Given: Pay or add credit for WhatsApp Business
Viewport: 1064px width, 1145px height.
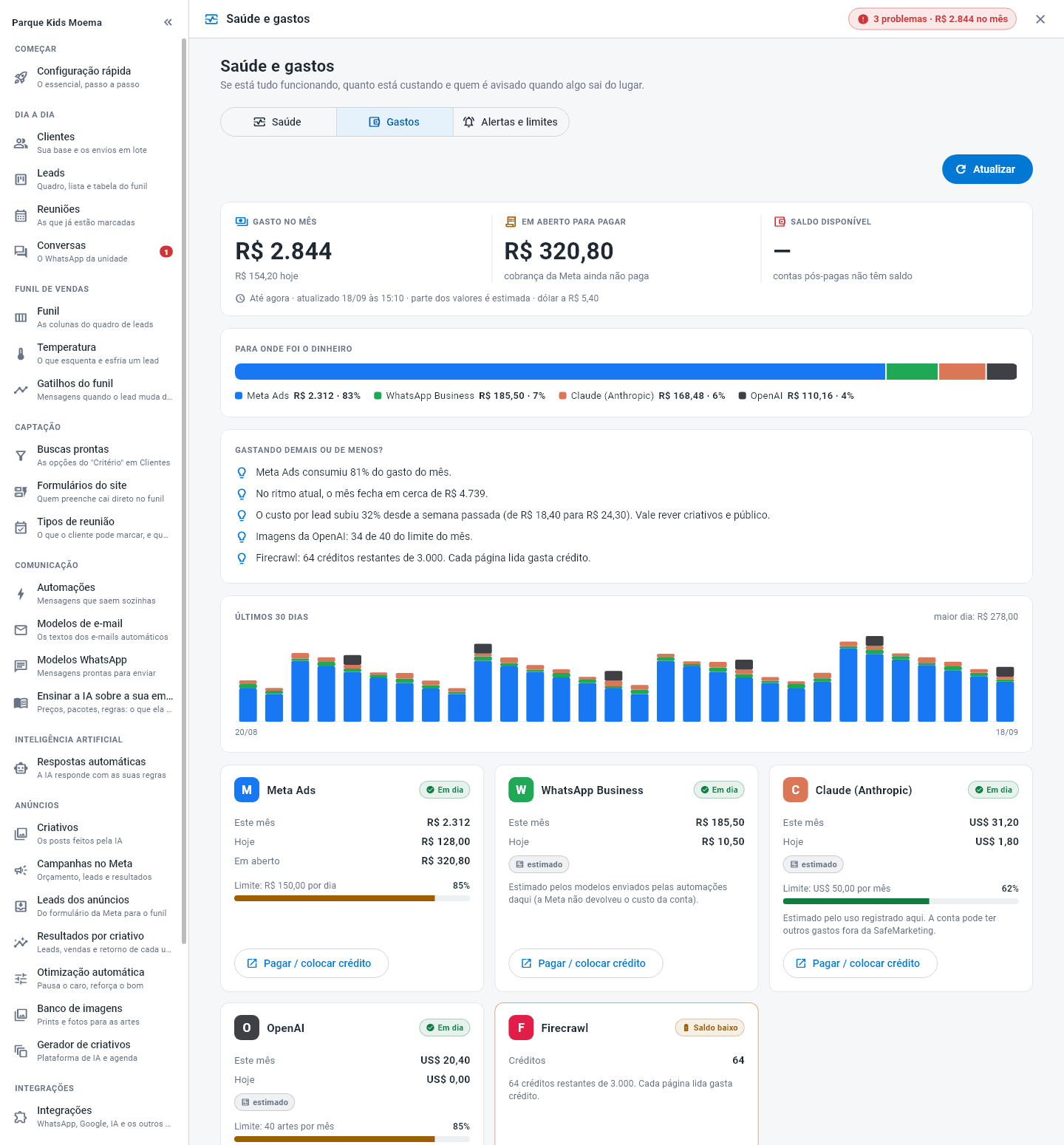Looking at the screenshot, I should click(x=586, y=963).
